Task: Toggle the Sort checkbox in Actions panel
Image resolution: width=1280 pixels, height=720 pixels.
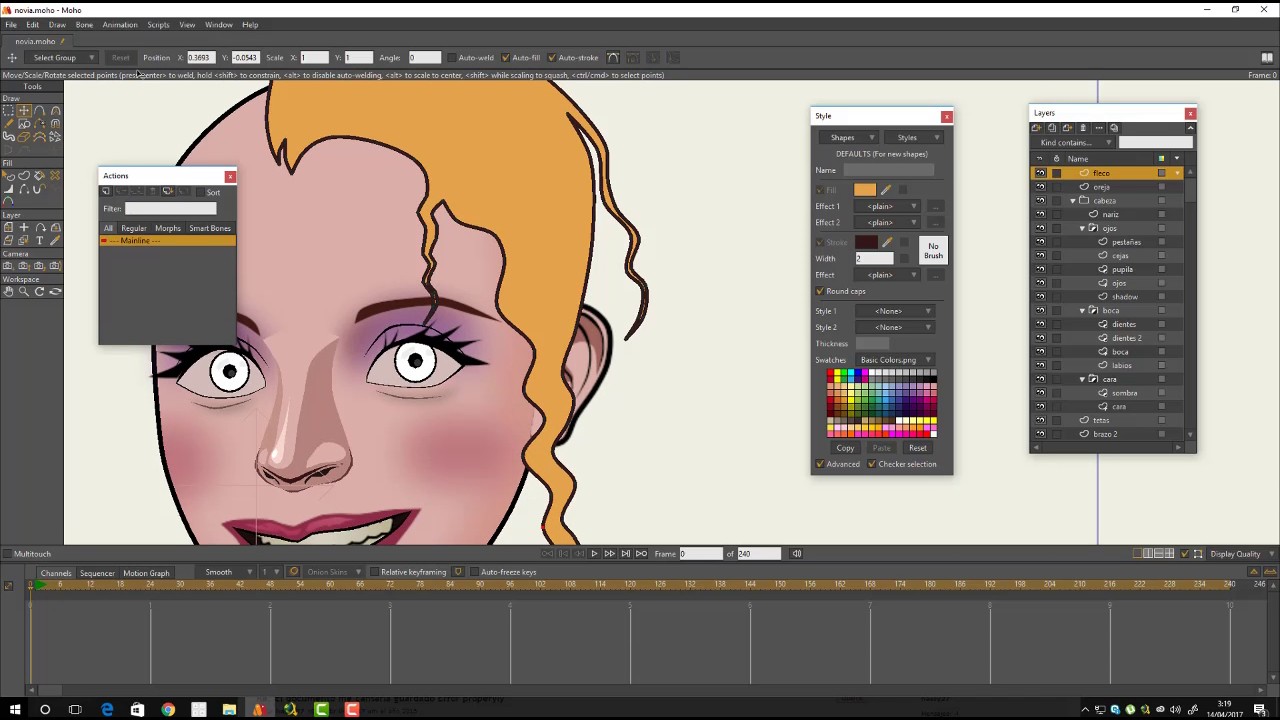Action: pos(200,192)
